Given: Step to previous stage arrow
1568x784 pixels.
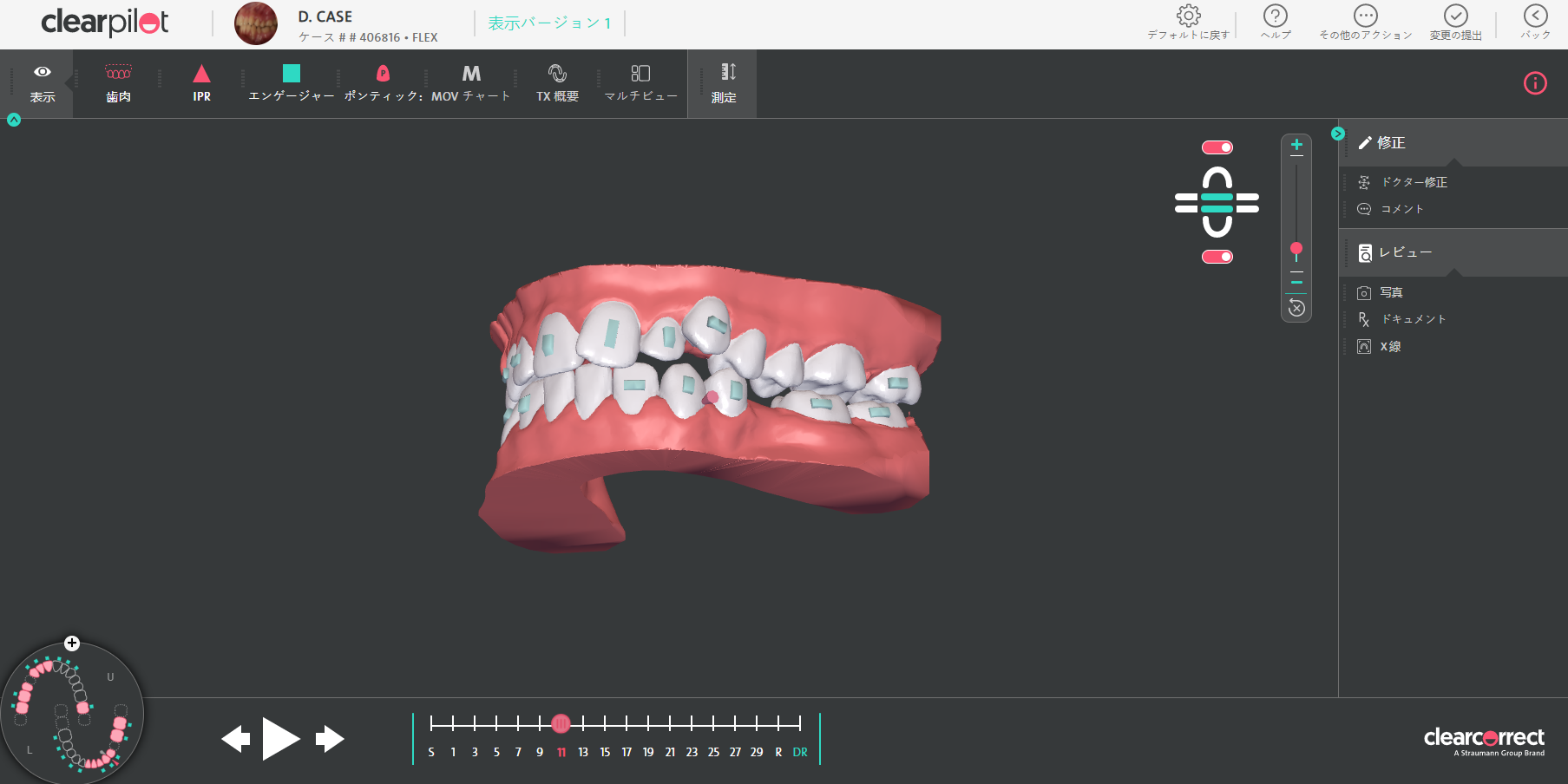Looking at the screenshot, I should (235, 739).
